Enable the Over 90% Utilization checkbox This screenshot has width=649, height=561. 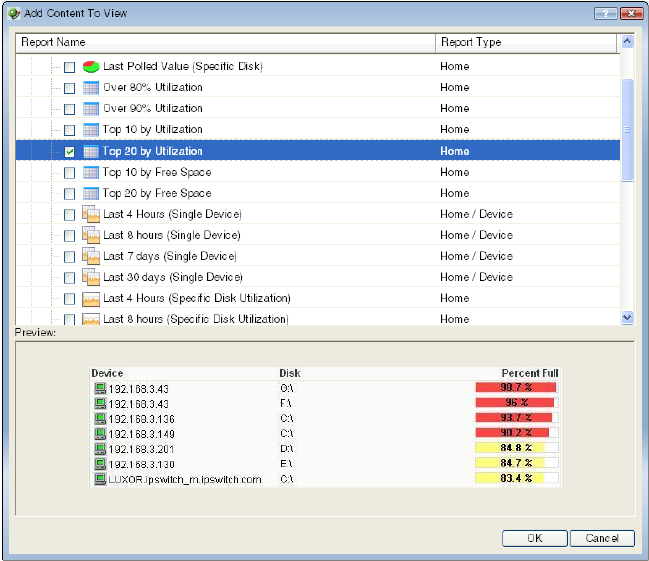69,109
